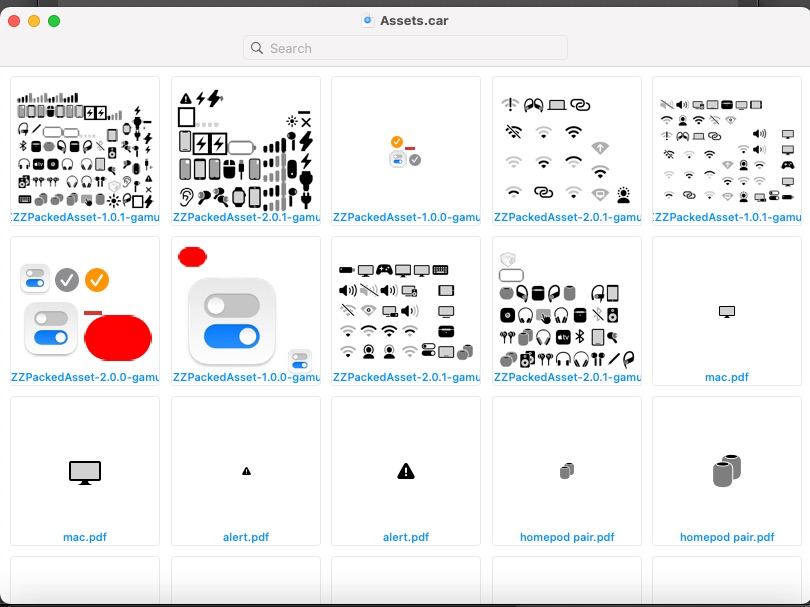Zoom the Assets.car window with green button
The image size is (810, 607).
tap(54, 21)
